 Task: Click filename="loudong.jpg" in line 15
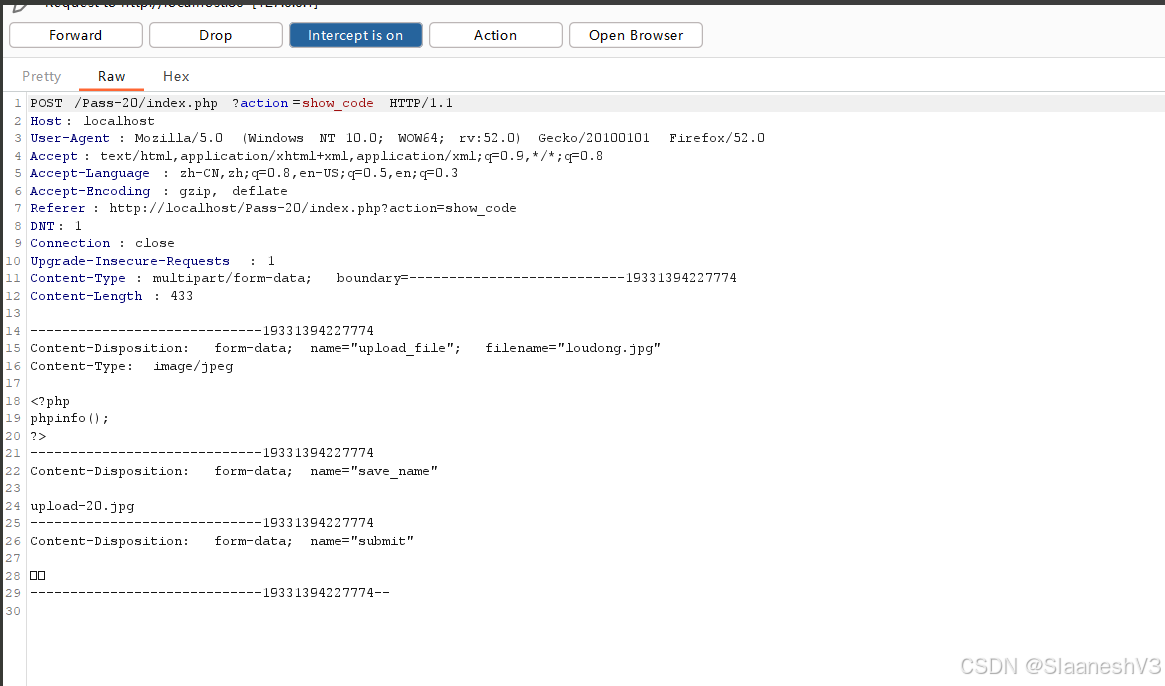point(573,348)
